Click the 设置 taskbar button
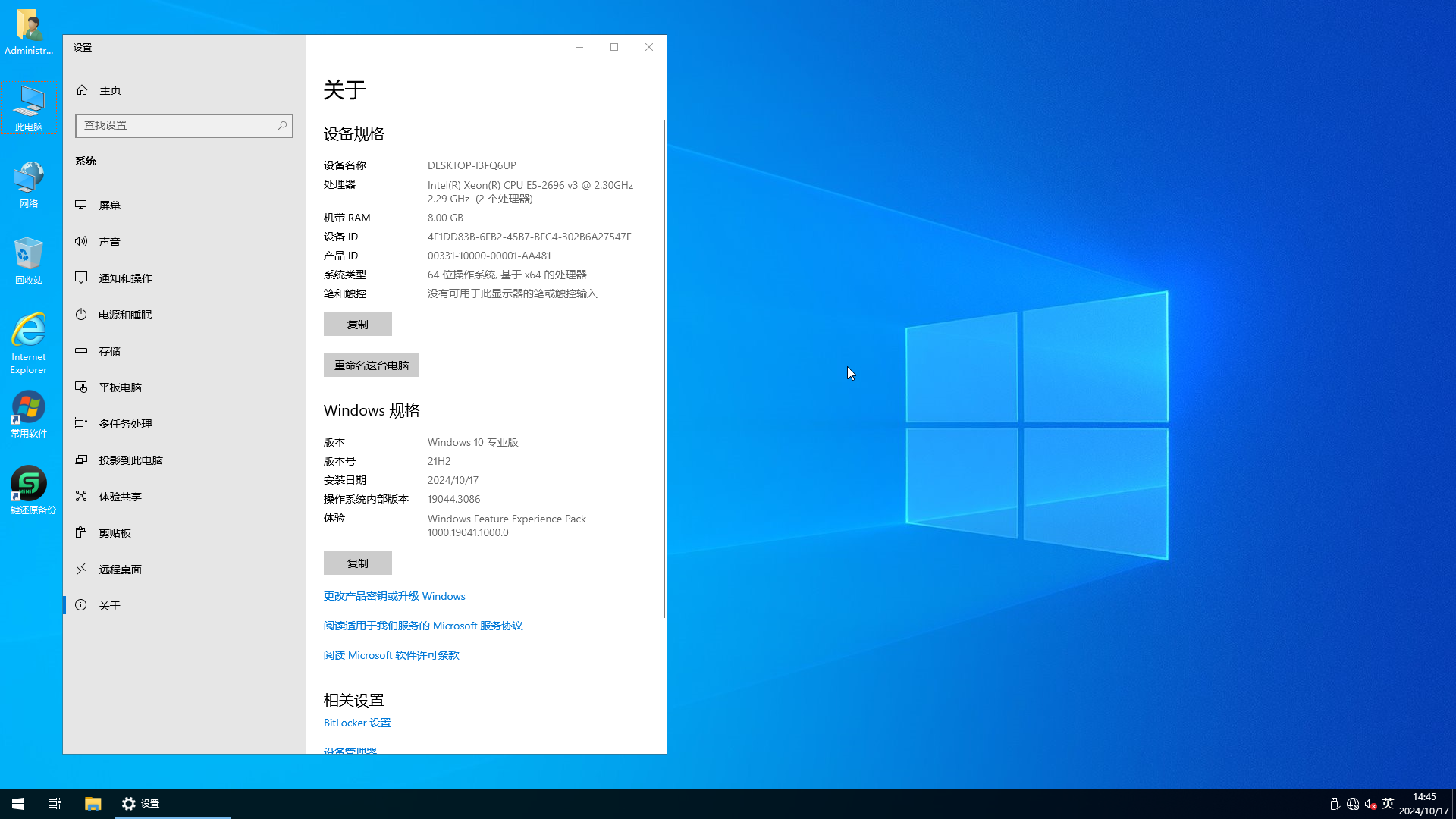The height and width of the screenshot is (819, 1456). click(x=173, y=804)
